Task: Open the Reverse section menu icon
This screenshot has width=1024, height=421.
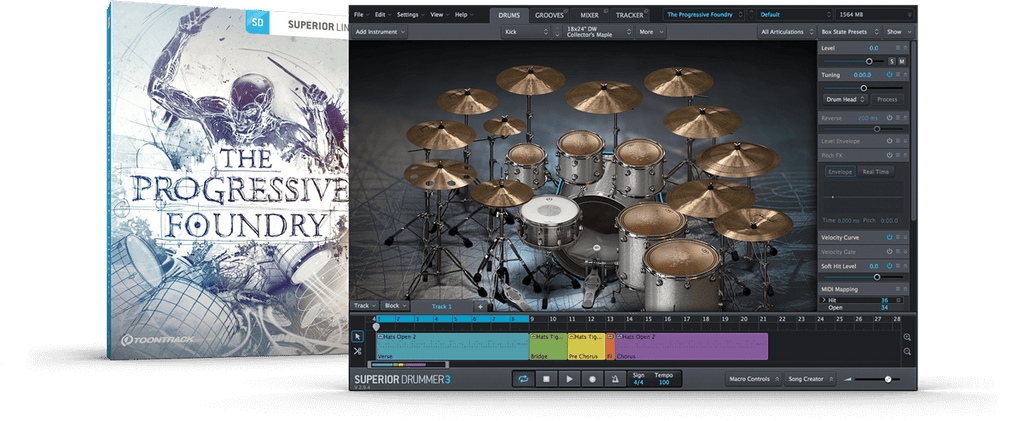Action: (898, 118)
